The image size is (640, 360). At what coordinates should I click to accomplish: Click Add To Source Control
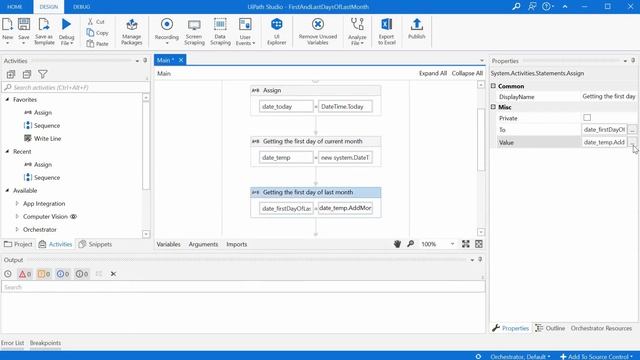pyautogui.click(x=596, y=356)
